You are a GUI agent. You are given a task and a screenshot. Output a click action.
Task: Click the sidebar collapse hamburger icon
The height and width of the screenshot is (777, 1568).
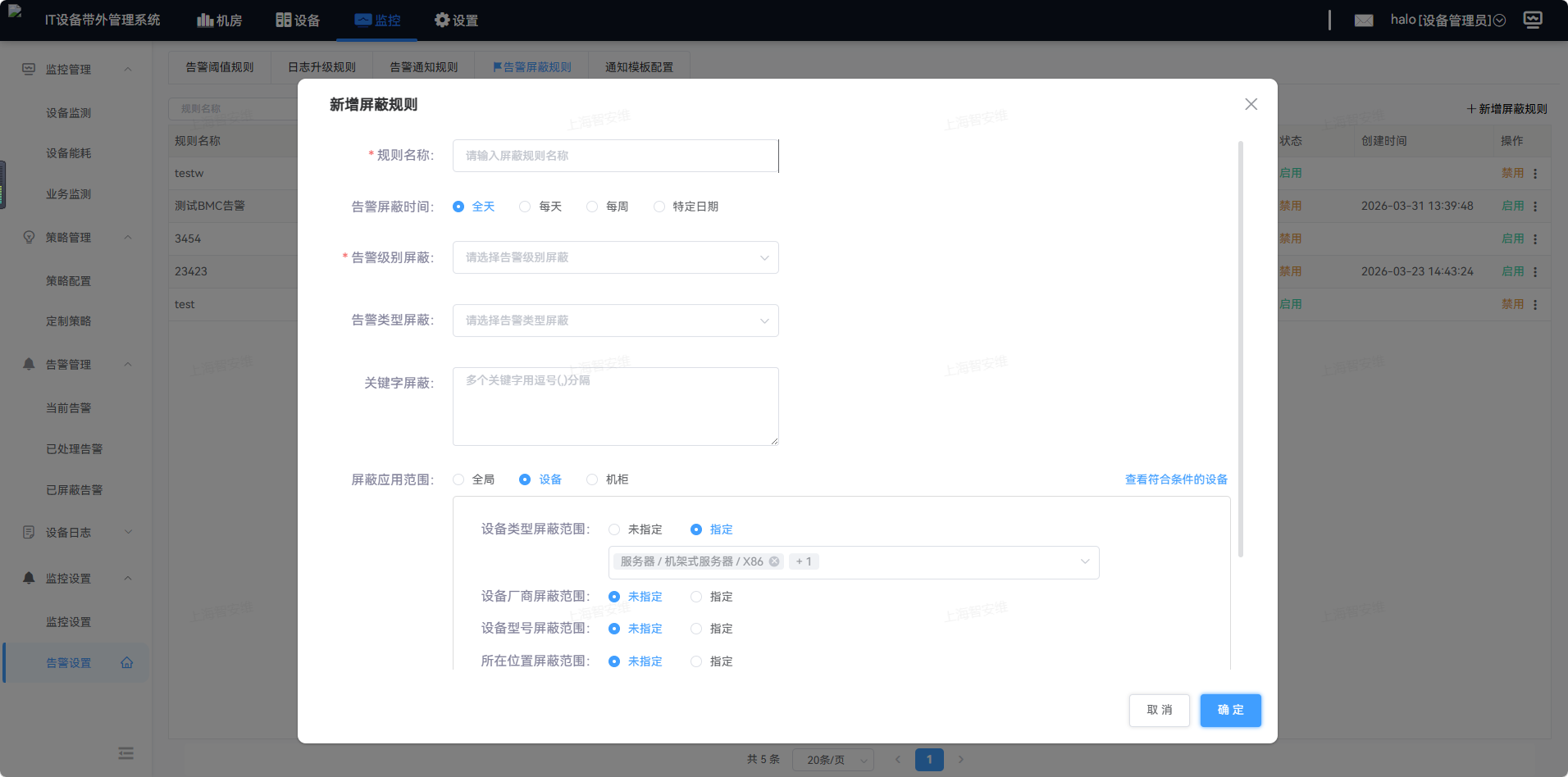click(x=125, y=753)
